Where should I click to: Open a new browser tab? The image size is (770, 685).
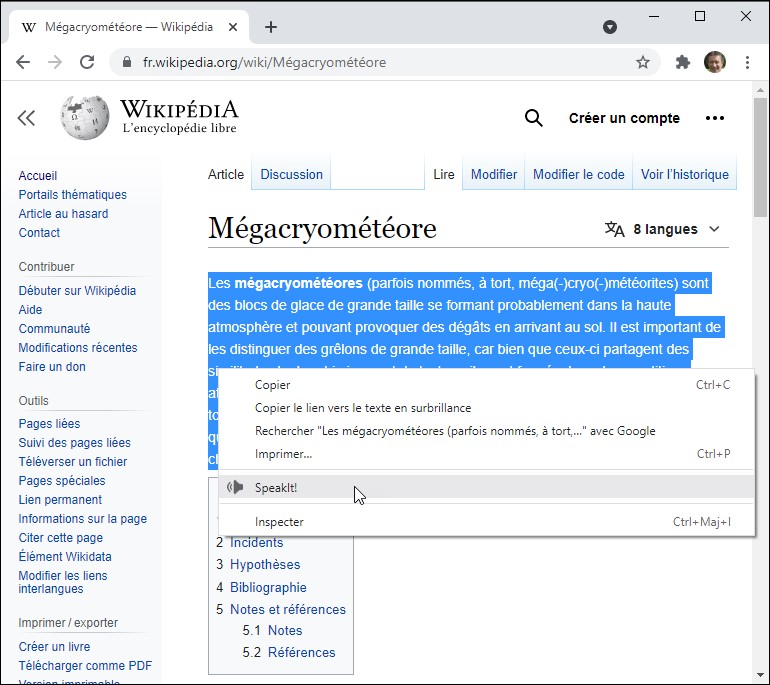(271, 27)
